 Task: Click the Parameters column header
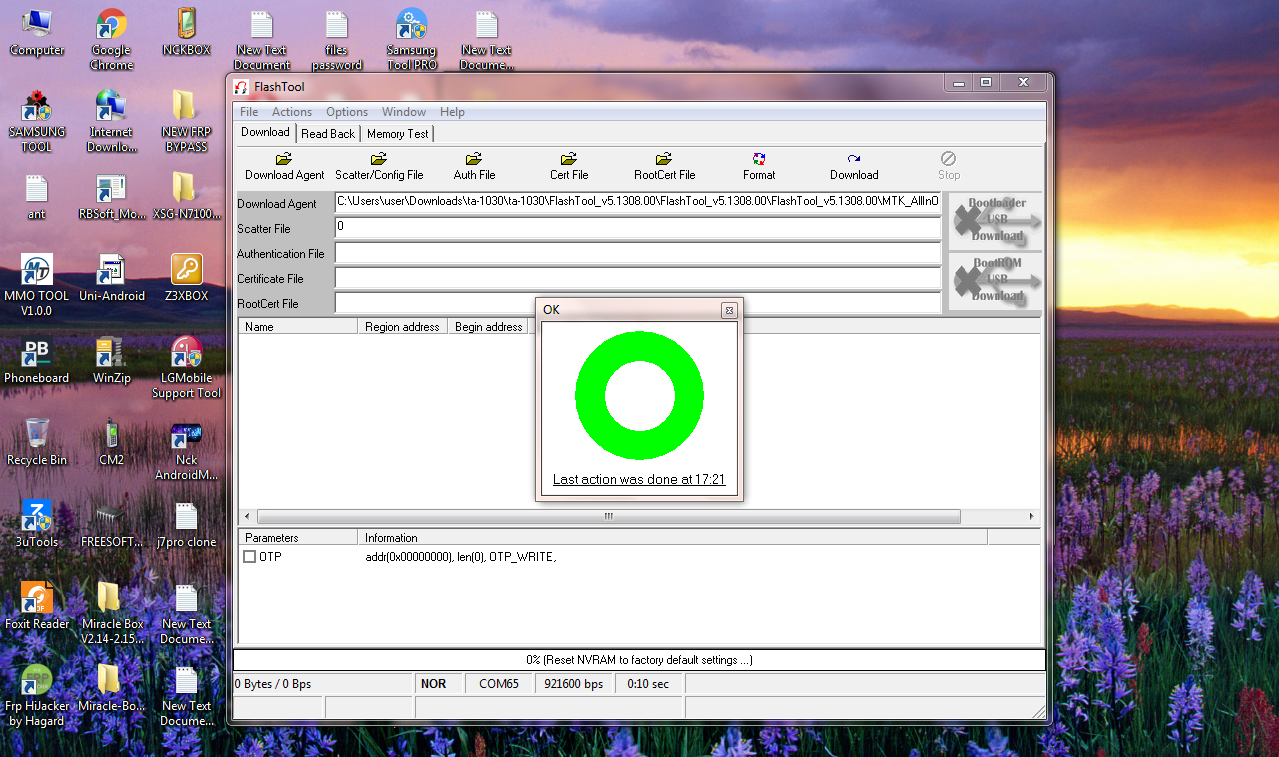pyautogui.click(x=298, y=538)
